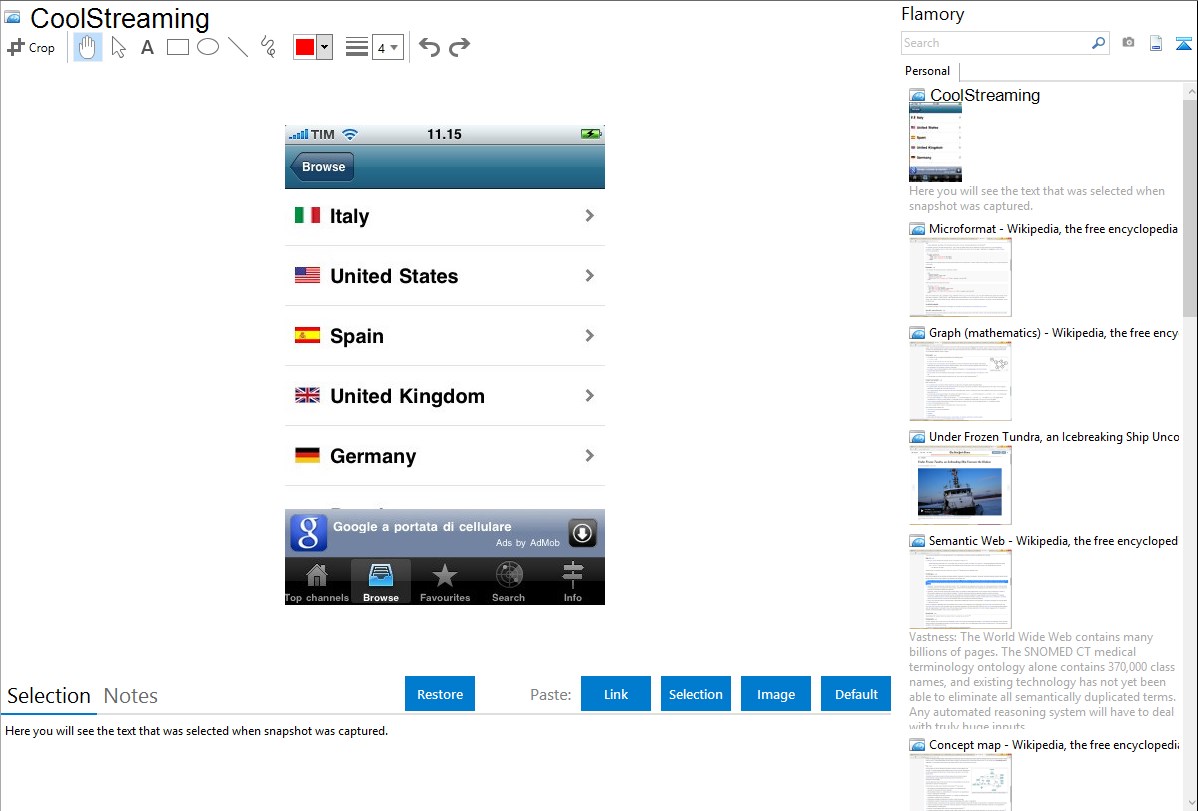Viewport: 1198px width, 811px height.
Task: Switch to the Notes tab
Action: 131,696
